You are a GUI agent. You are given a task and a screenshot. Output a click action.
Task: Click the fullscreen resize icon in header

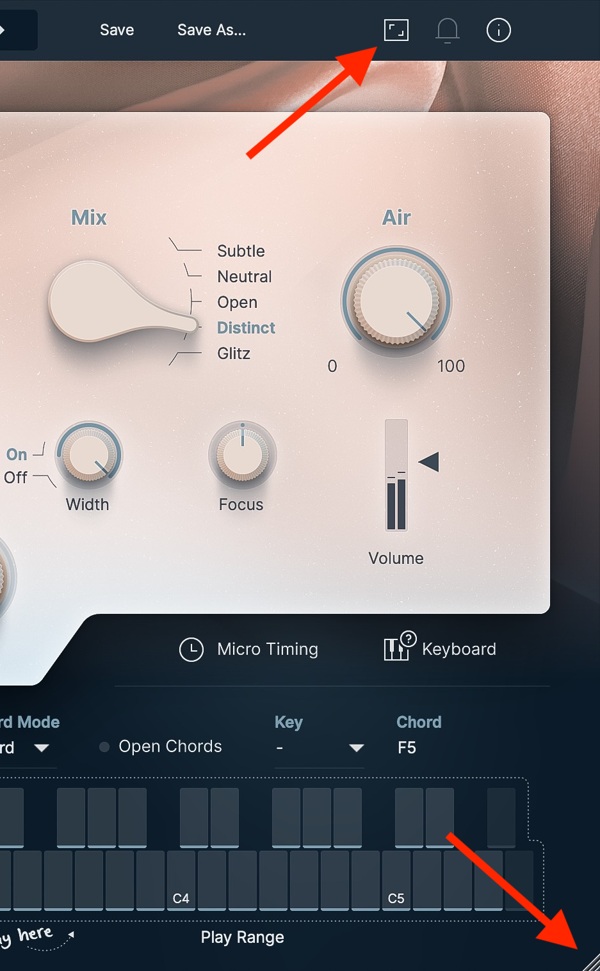click(396, 30)
